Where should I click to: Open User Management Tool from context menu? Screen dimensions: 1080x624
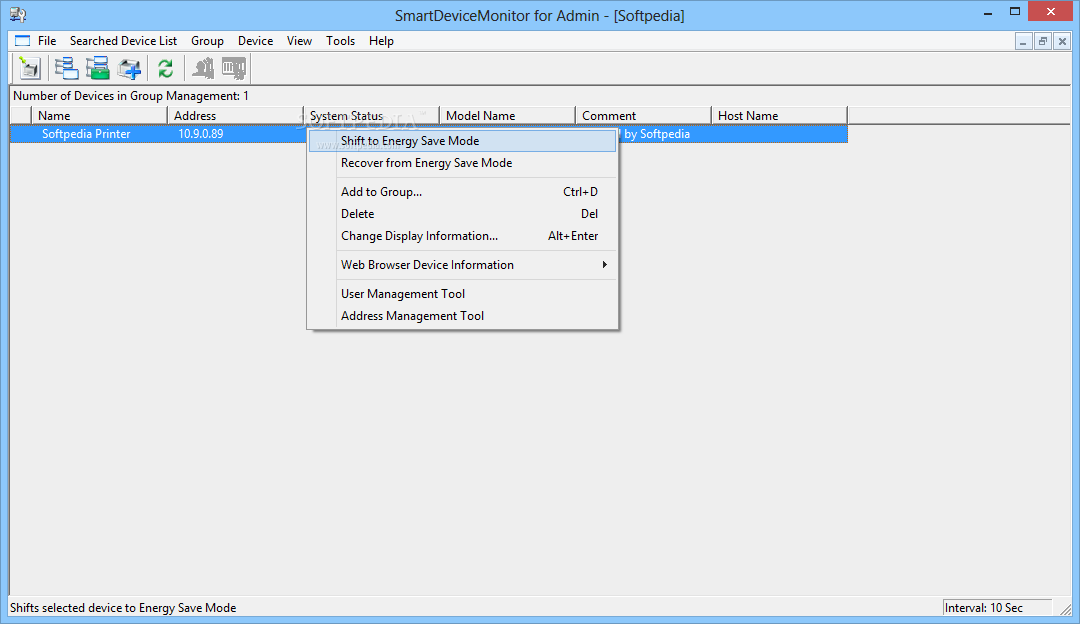(x=462, y=293)
